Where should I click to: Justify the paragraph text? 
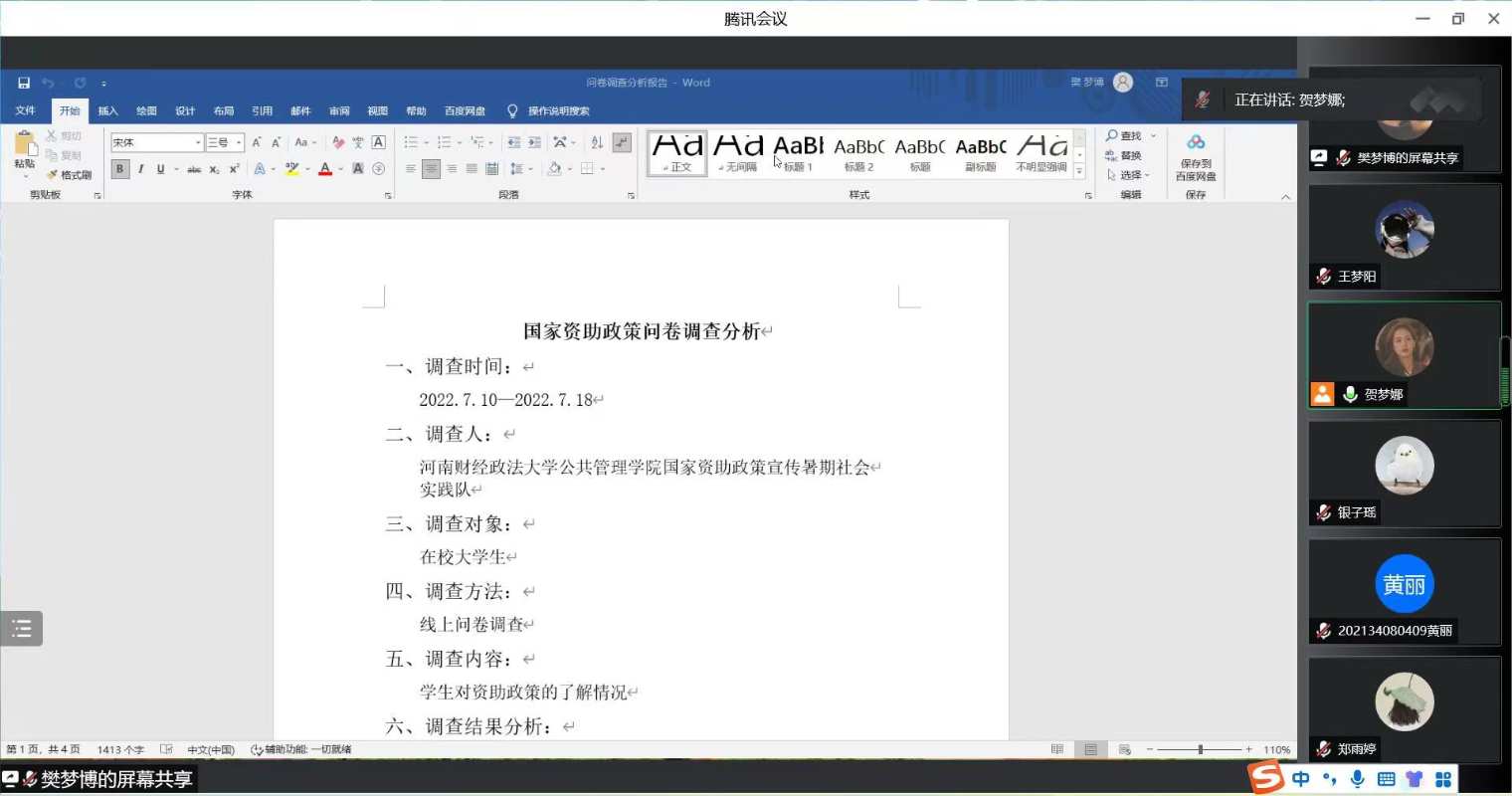tap(472, 169)
